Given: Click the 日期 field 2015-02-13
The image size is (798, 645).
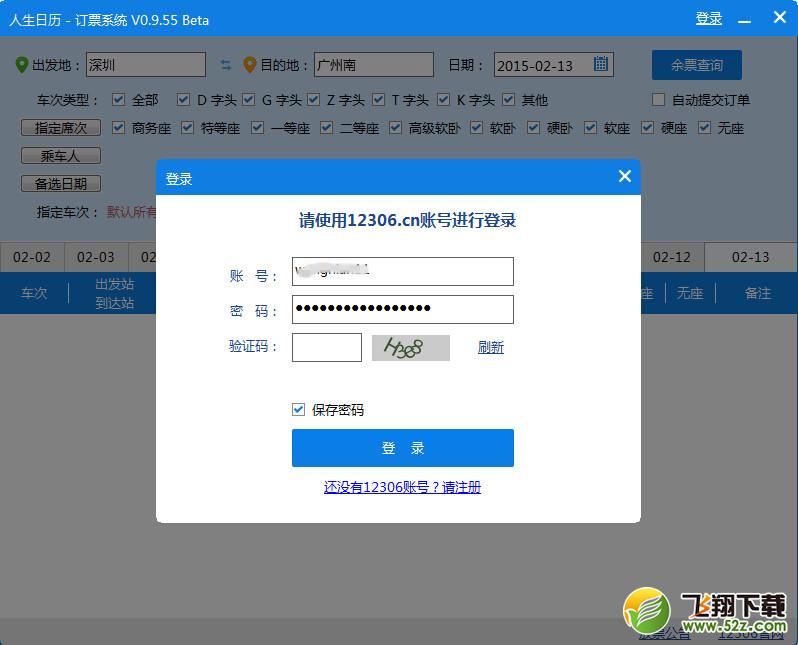Looking at the screenshot, I should point(554,65).
